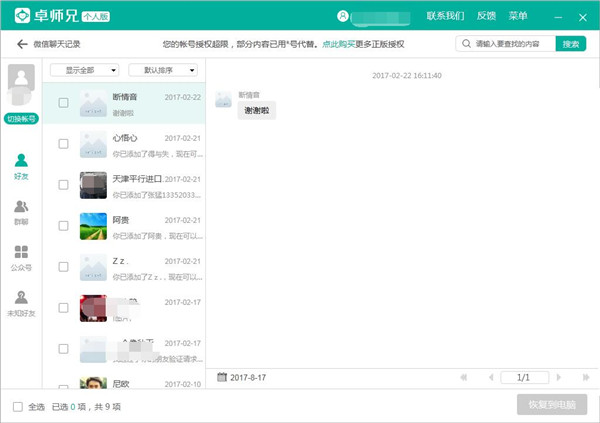Go to previous page arrow

point(491,377)
